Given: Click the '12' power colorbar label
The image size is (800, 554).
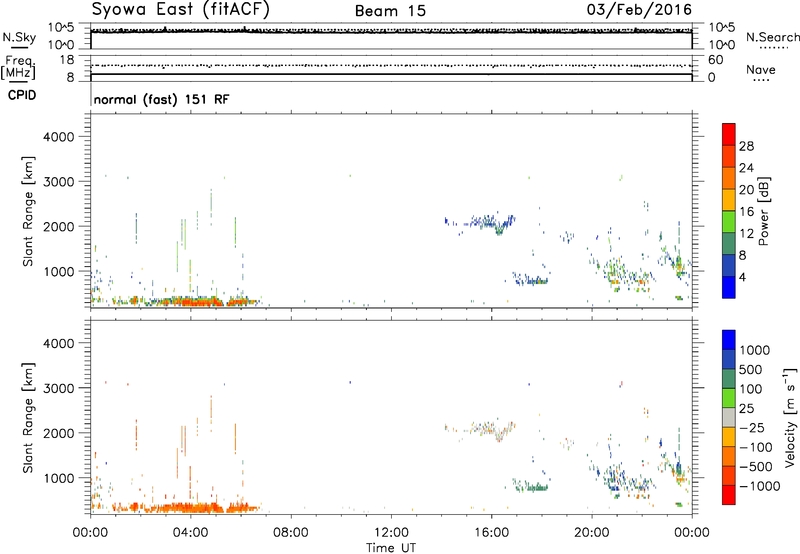Looking at the screenshot, I should (746, 234).
